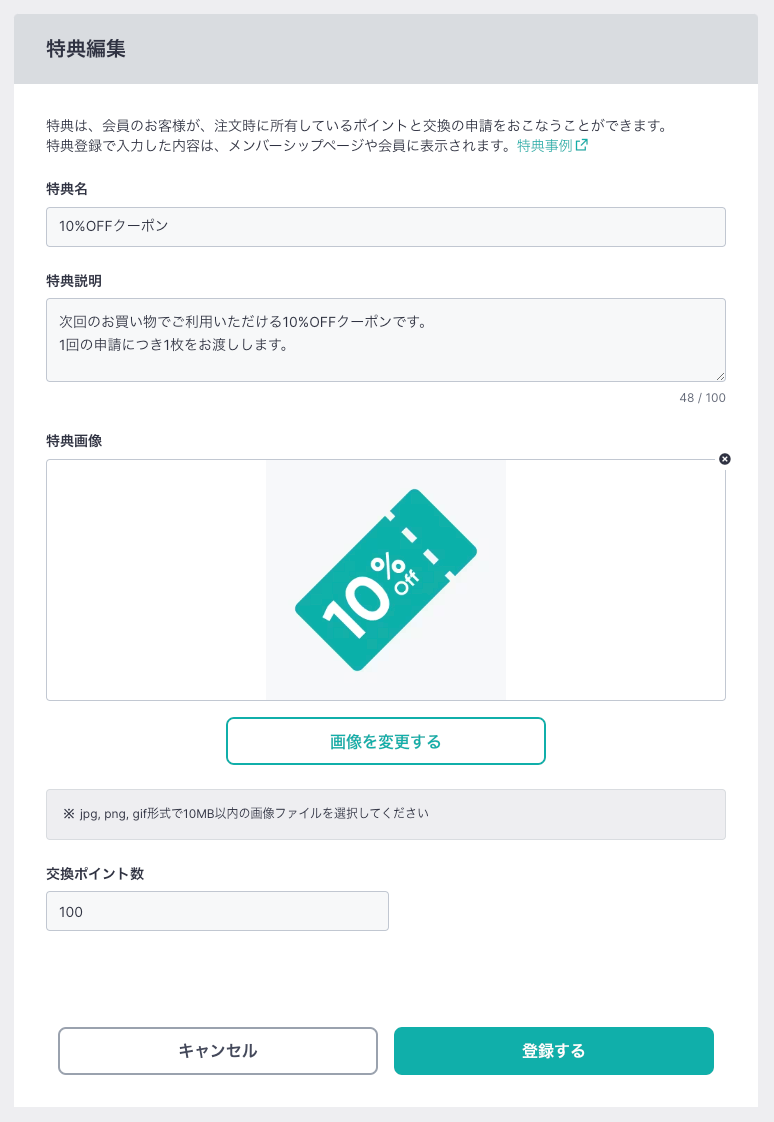
Task: Click the external-link icon beside 特典事例
Action: (x=582, y=145)
